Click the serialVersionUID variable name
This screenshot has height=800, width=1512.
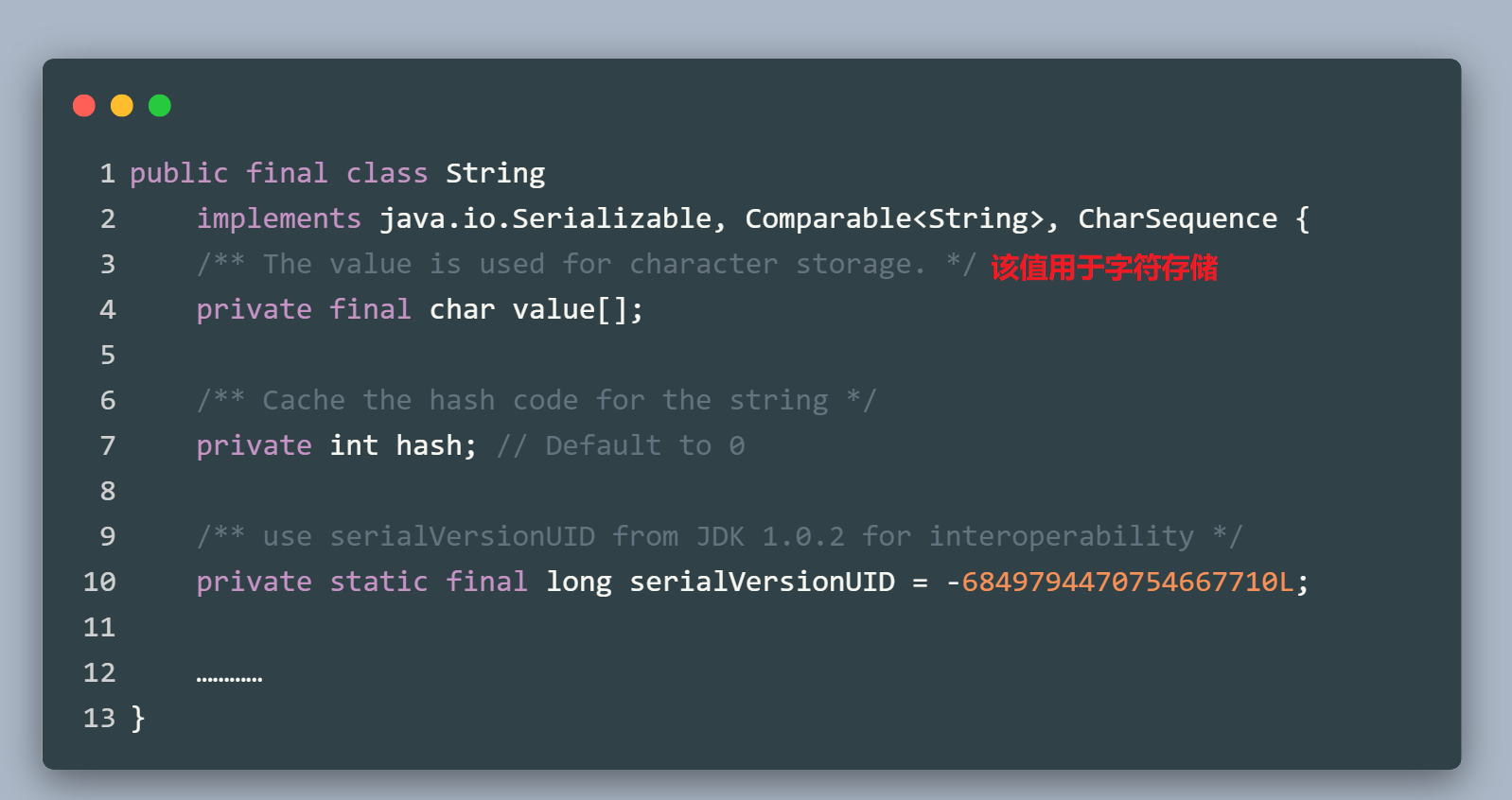tap(762, 582)
